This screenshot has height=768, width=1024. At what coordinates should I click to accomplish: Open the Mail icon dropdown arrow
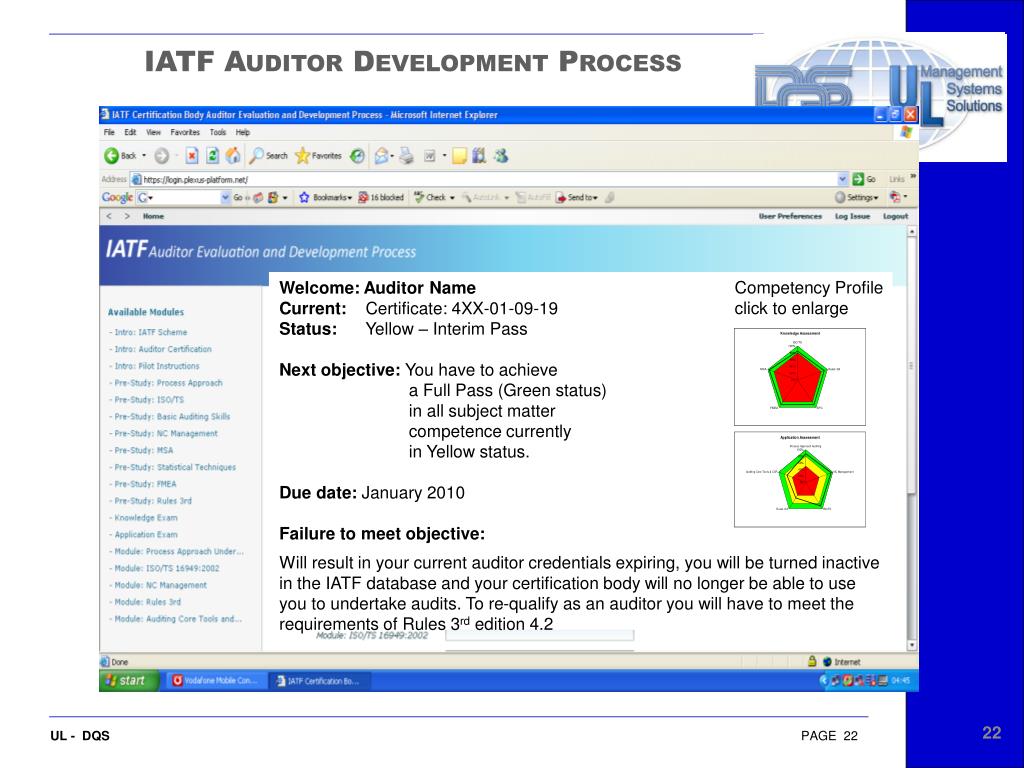392,156
